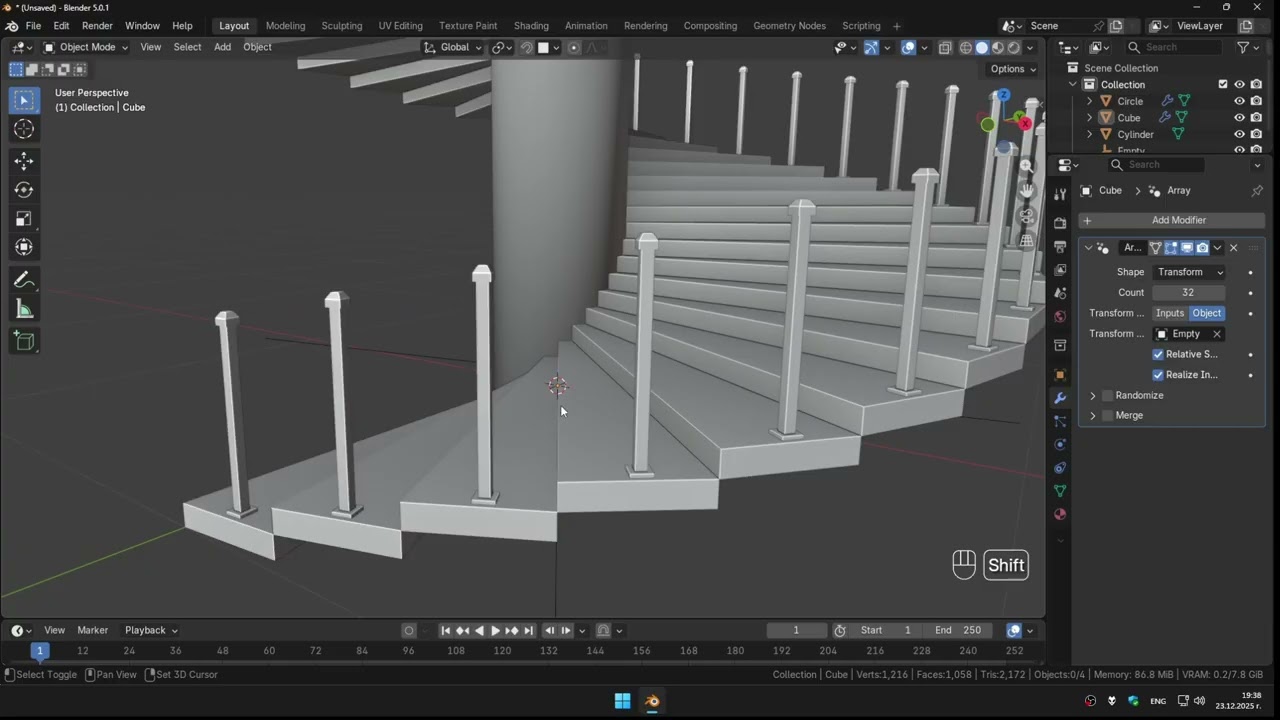Open Blender from the Windows taskbar
Image resolution: width=1280 pixels, height=720 pixels.
[x=652, y=701]
